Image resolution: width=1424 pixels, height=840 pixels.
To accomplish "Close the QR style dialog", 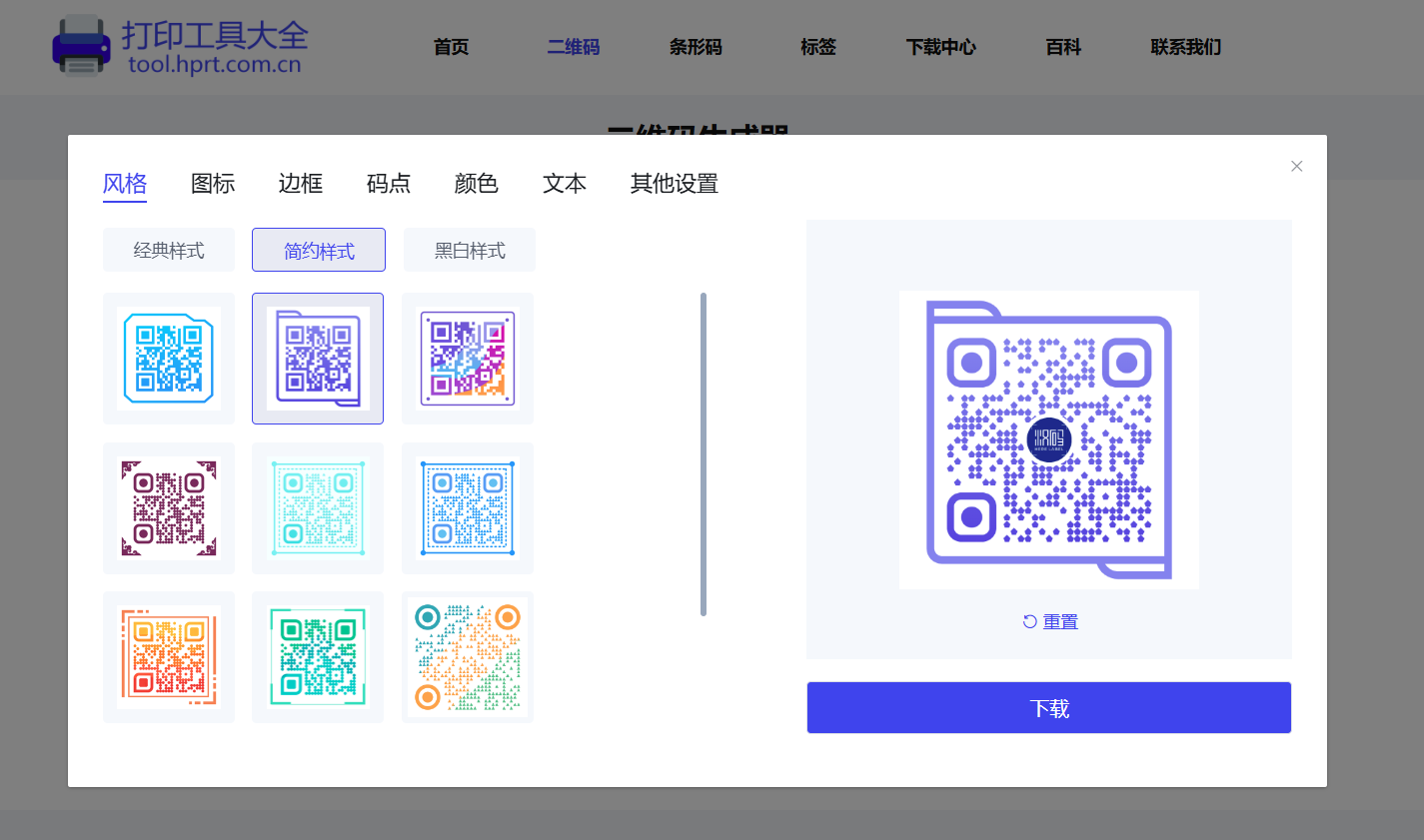I will tap(1297, 166).
